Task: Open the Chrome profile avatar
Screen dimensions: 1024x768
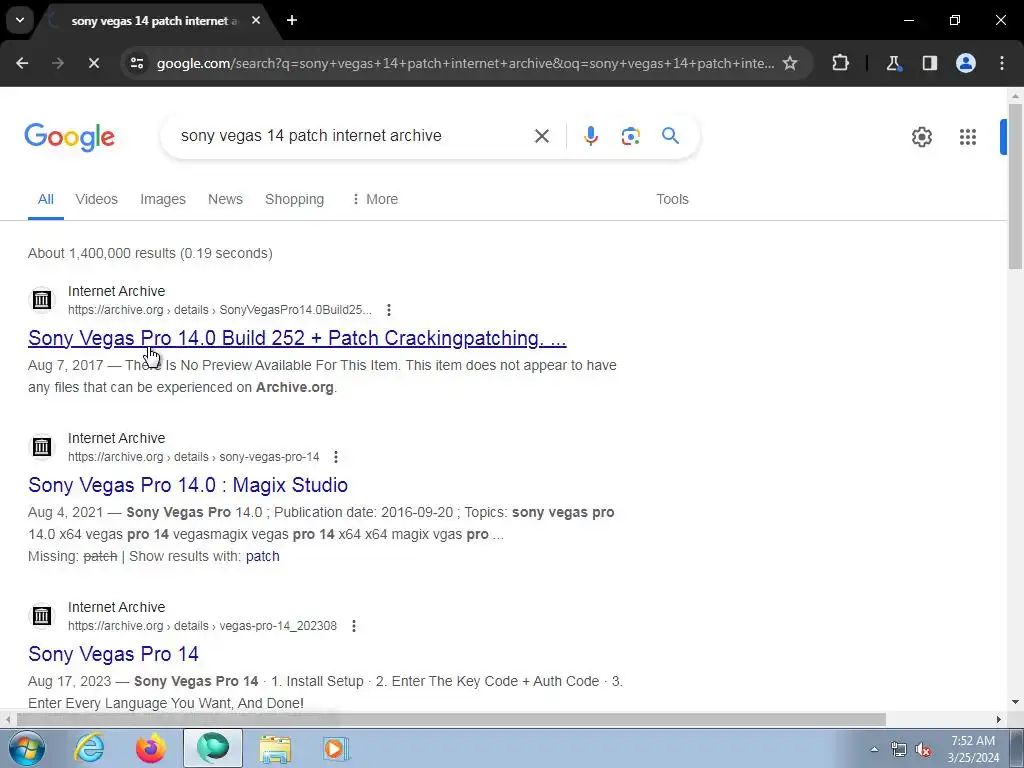Action: pos(966,63)
